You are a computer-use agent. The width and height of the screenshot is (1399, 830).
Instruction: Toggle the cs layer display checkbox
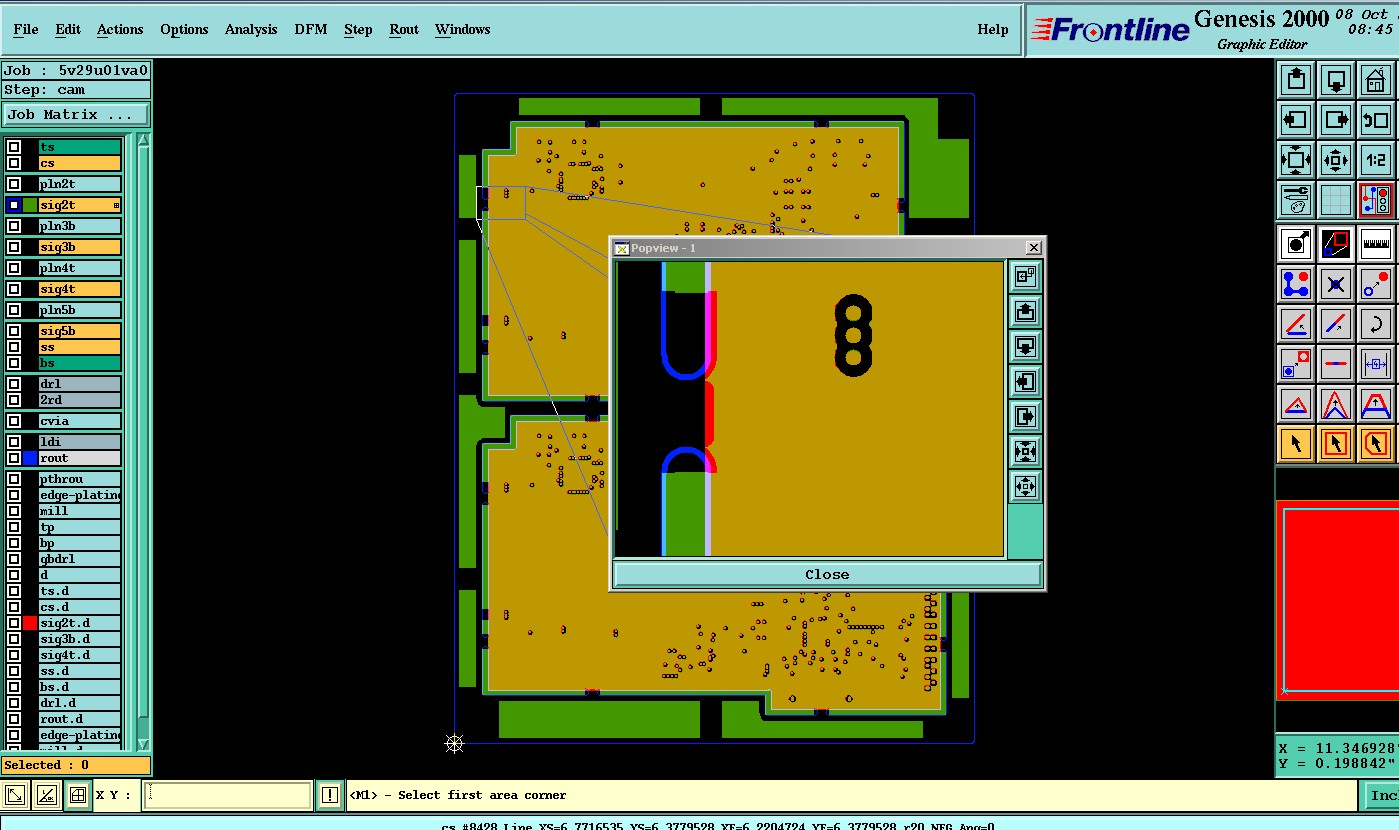(14, 163)
